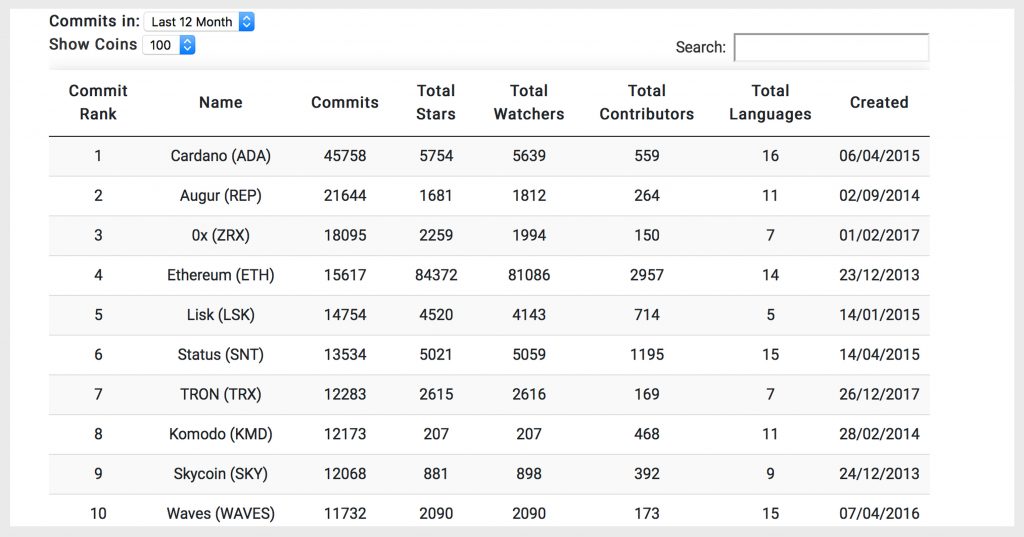Open the Commits in 'Last 12 Month' dropdown
The image size is (1024, 537).
coord(199,22)
